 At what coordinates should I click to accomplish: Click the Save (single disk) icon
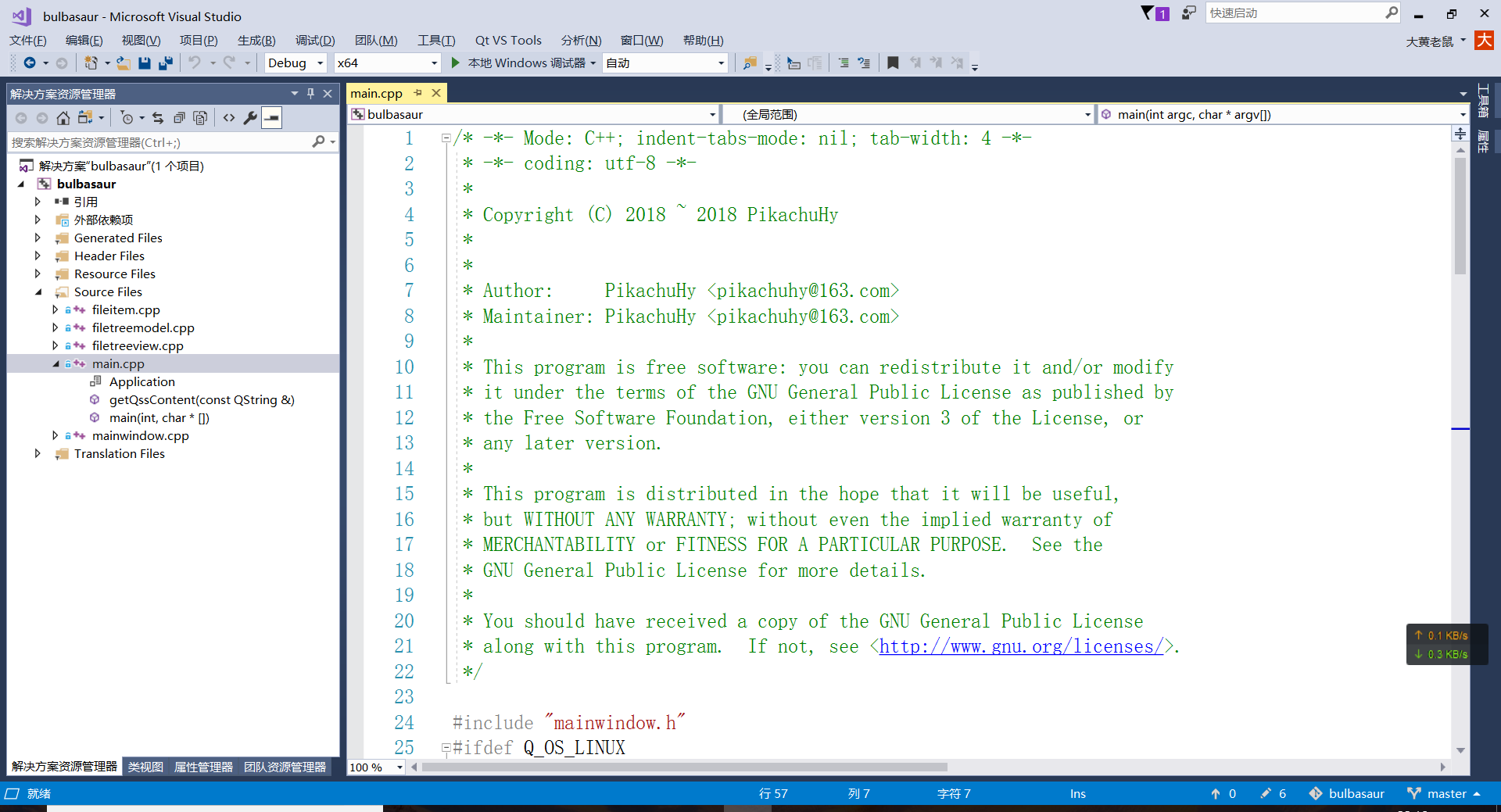(144, 63)
